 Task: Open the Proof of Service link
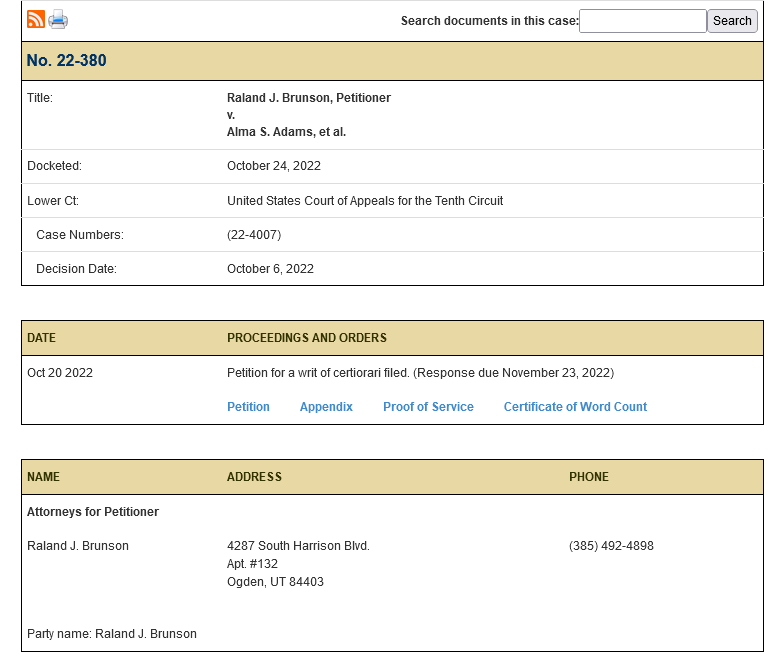pyautogui.click(x=428, y=407)
